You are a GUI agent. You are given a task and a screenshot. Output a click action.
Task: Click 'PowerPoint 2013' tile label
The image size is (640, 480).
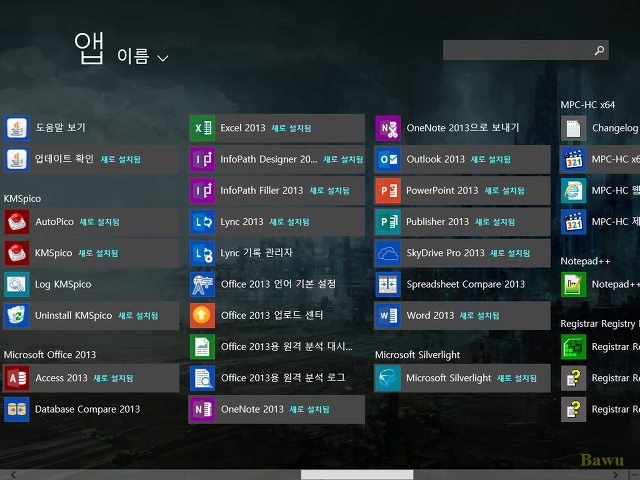coord(442,191)
